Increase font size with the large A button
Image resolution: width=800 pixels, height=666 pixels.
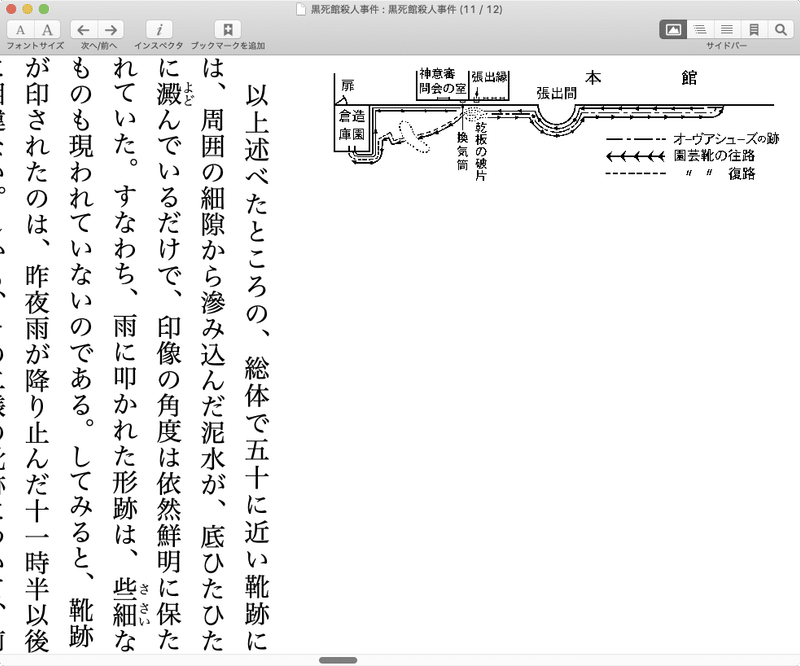click(x=47, y=30)
